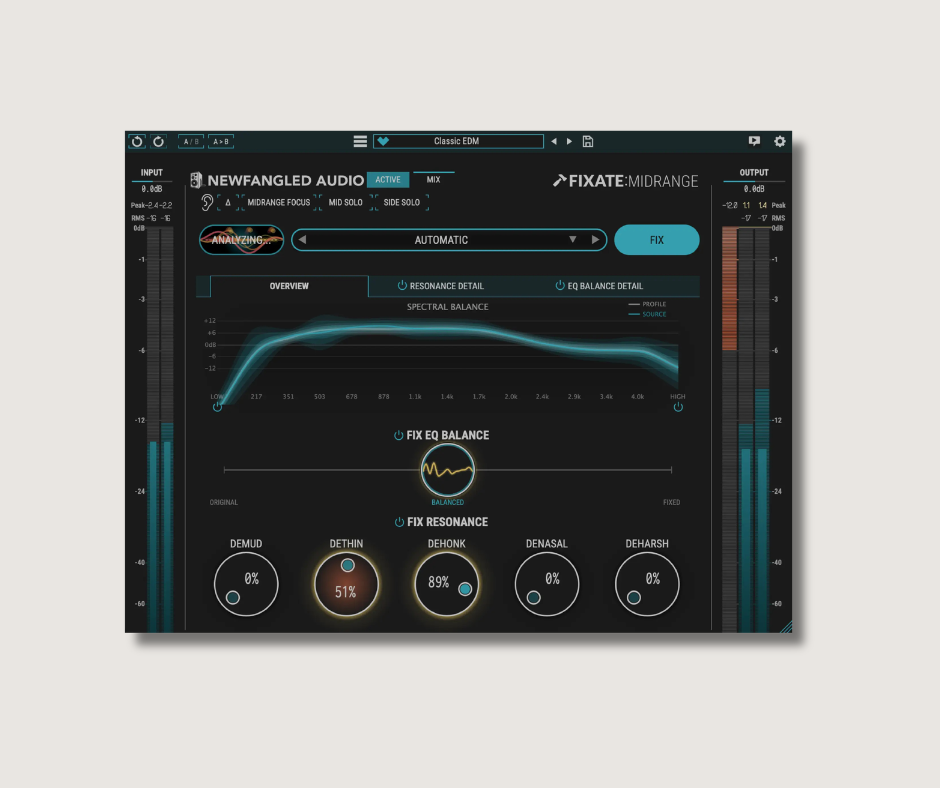Click the EQ balance slider handle
This screenshot has height=788, width=940.
point(448,470)
